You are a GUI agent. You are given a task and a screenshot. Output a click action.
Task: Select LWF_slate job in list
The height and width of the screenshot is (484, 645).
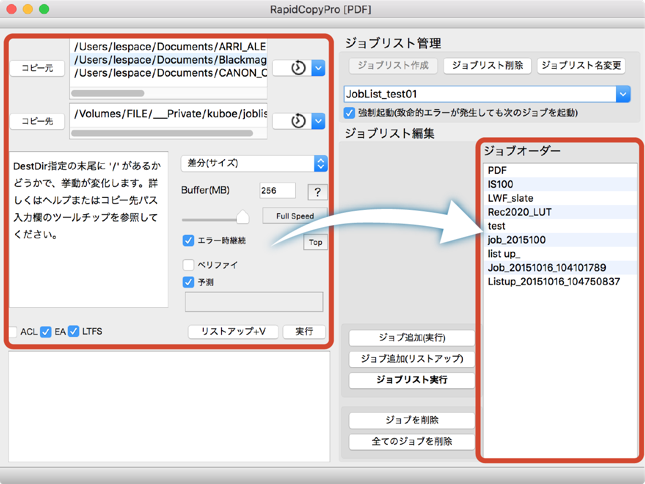pos(561,198)
